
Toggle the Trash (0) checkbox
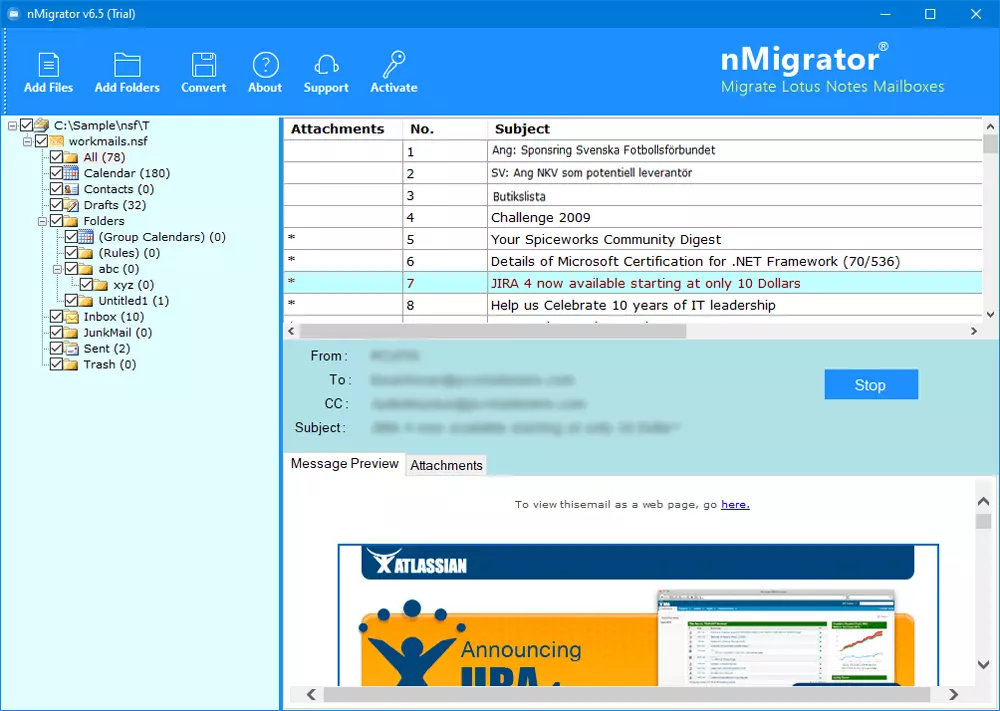[56, 364]
